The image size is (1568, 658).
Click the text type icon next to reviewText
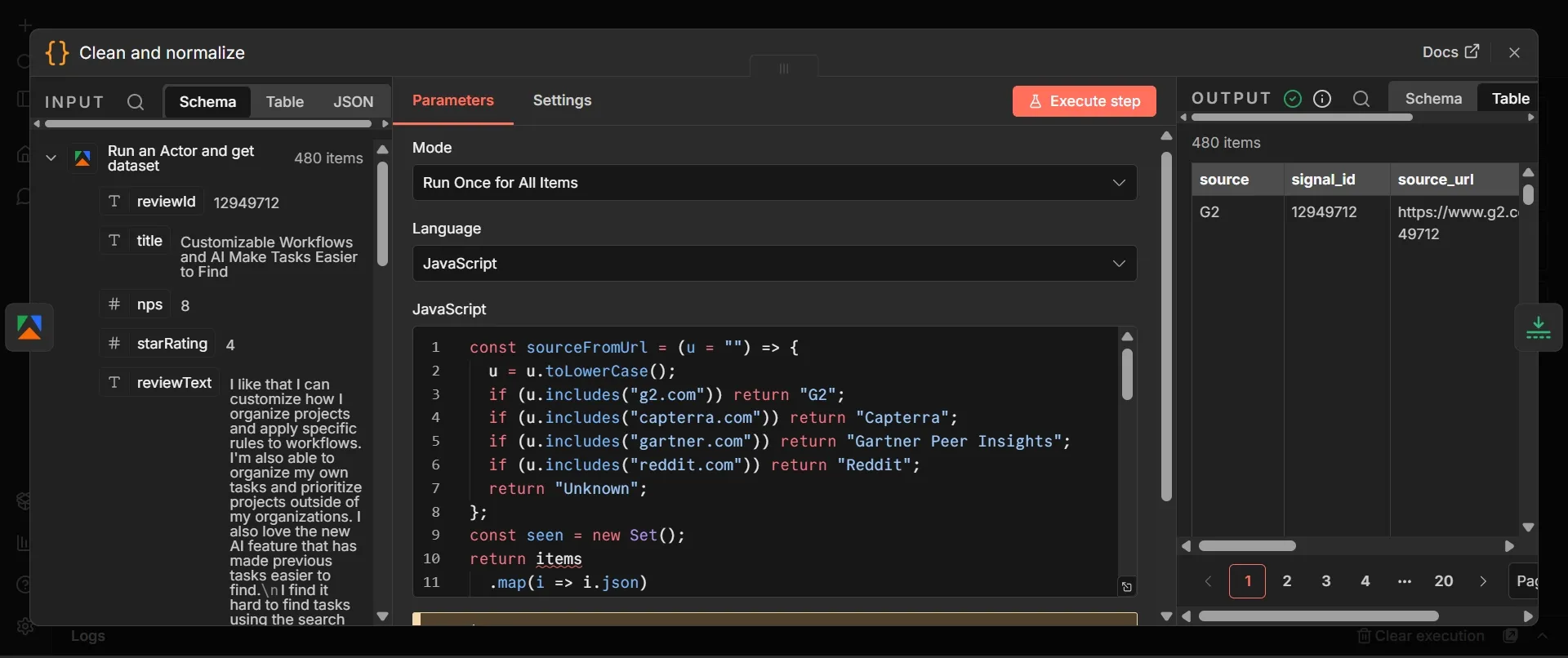point(114,383)
